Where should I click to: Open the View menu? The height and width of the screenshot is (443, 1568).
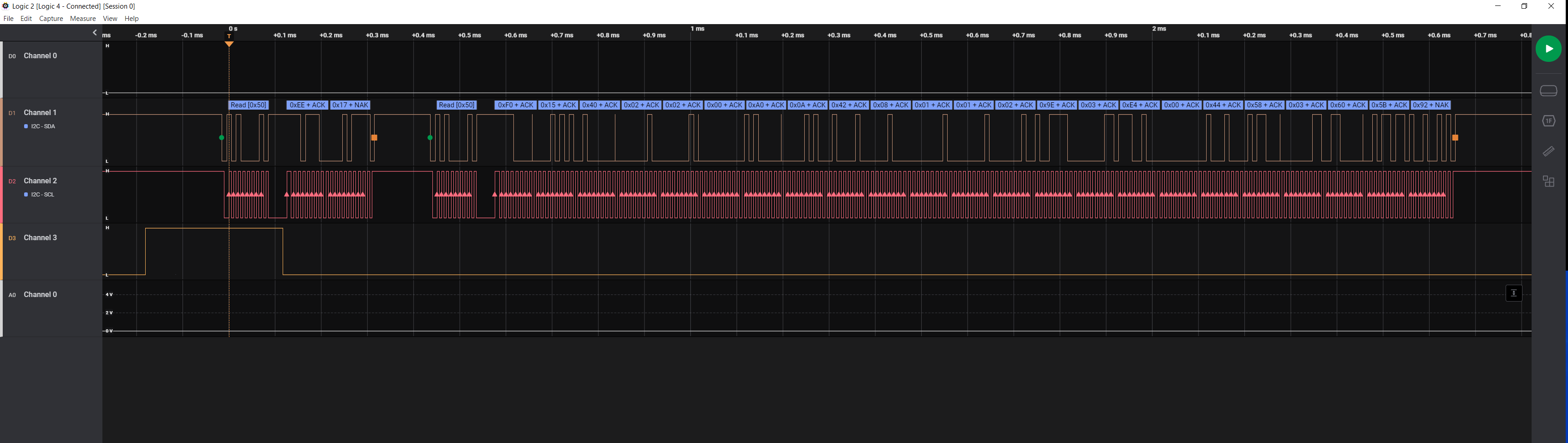(110, 19)
